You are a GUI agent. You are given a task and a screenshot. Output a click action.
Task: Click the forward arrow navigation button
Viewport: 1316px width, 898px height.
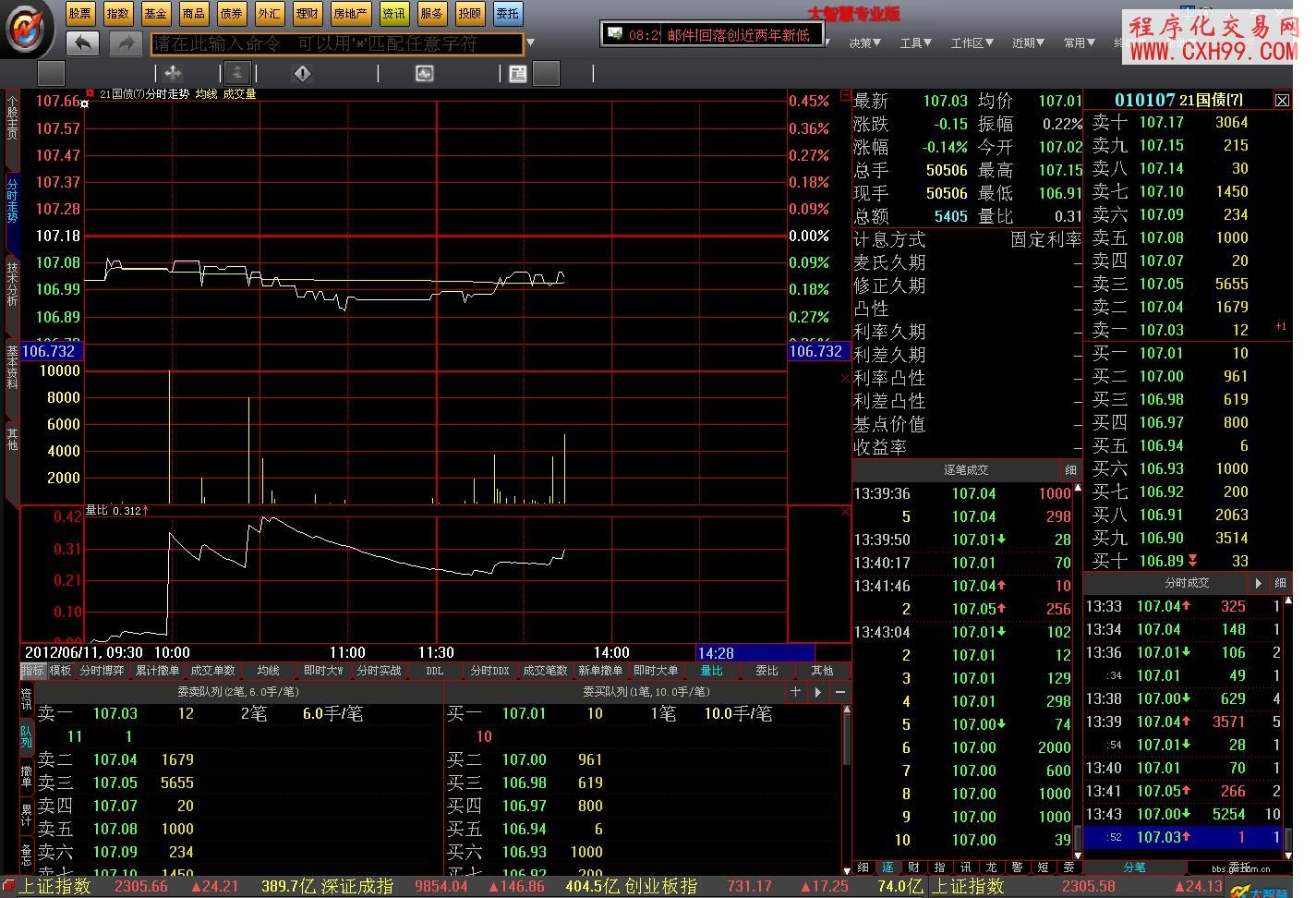124,43
